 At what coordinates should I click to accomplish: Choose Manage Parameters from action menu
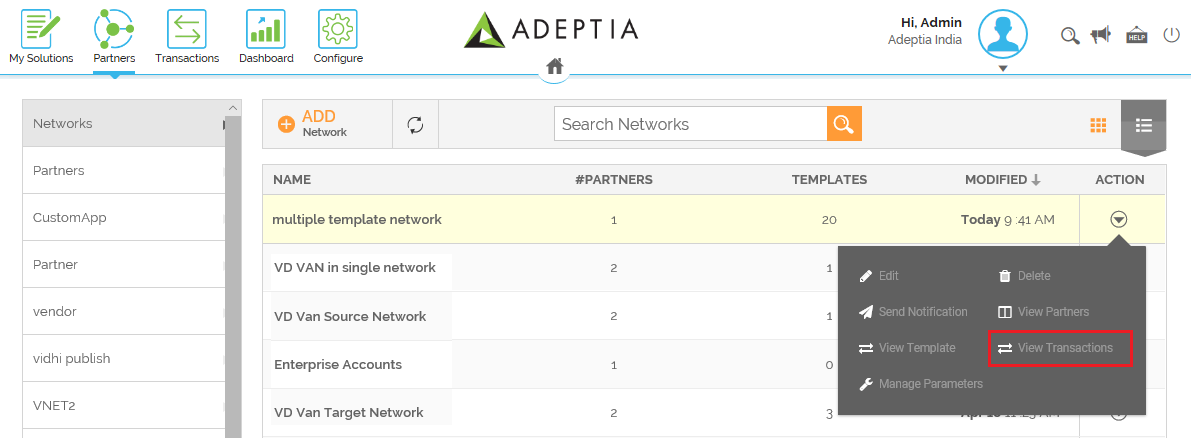(921, 384)
